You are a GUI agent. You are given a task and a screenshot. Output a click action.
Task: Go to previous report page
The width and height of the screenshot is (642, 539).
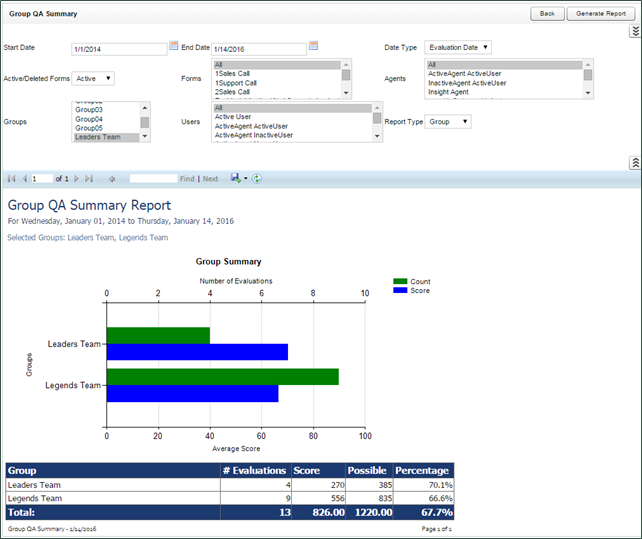[24, 178]
